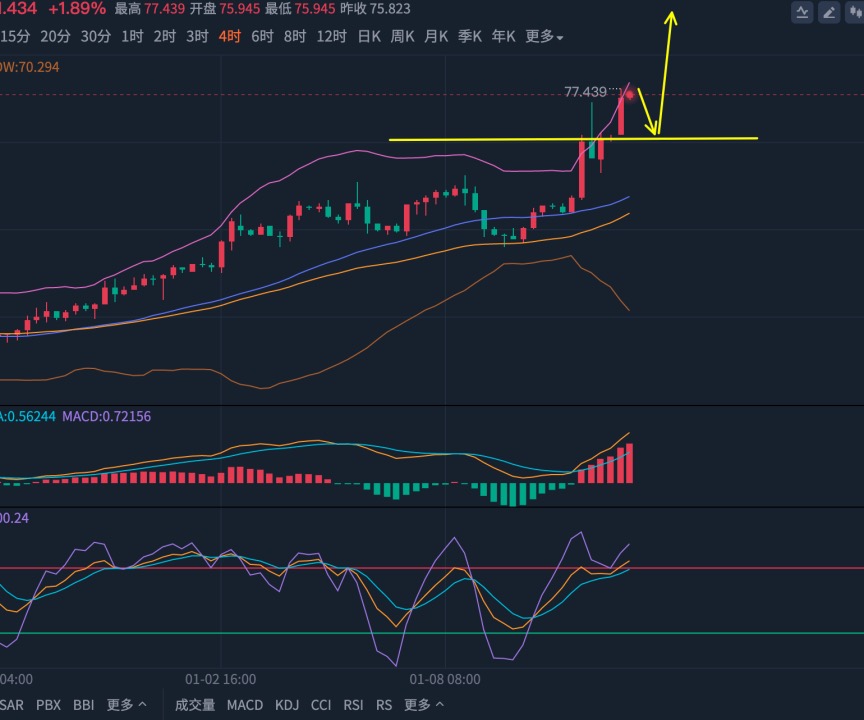Click the 开盘 75.945 header value
Screen dimensions: 864x720
225,9
